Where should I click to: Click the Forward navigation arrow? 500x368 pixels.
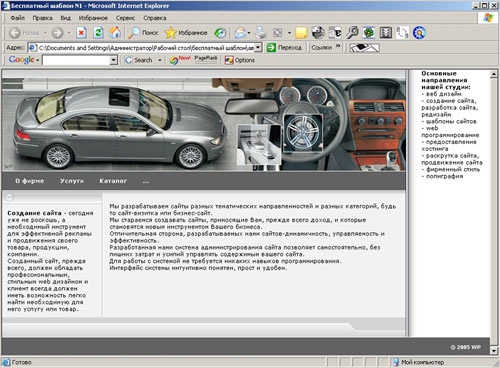tap(57, 33)
